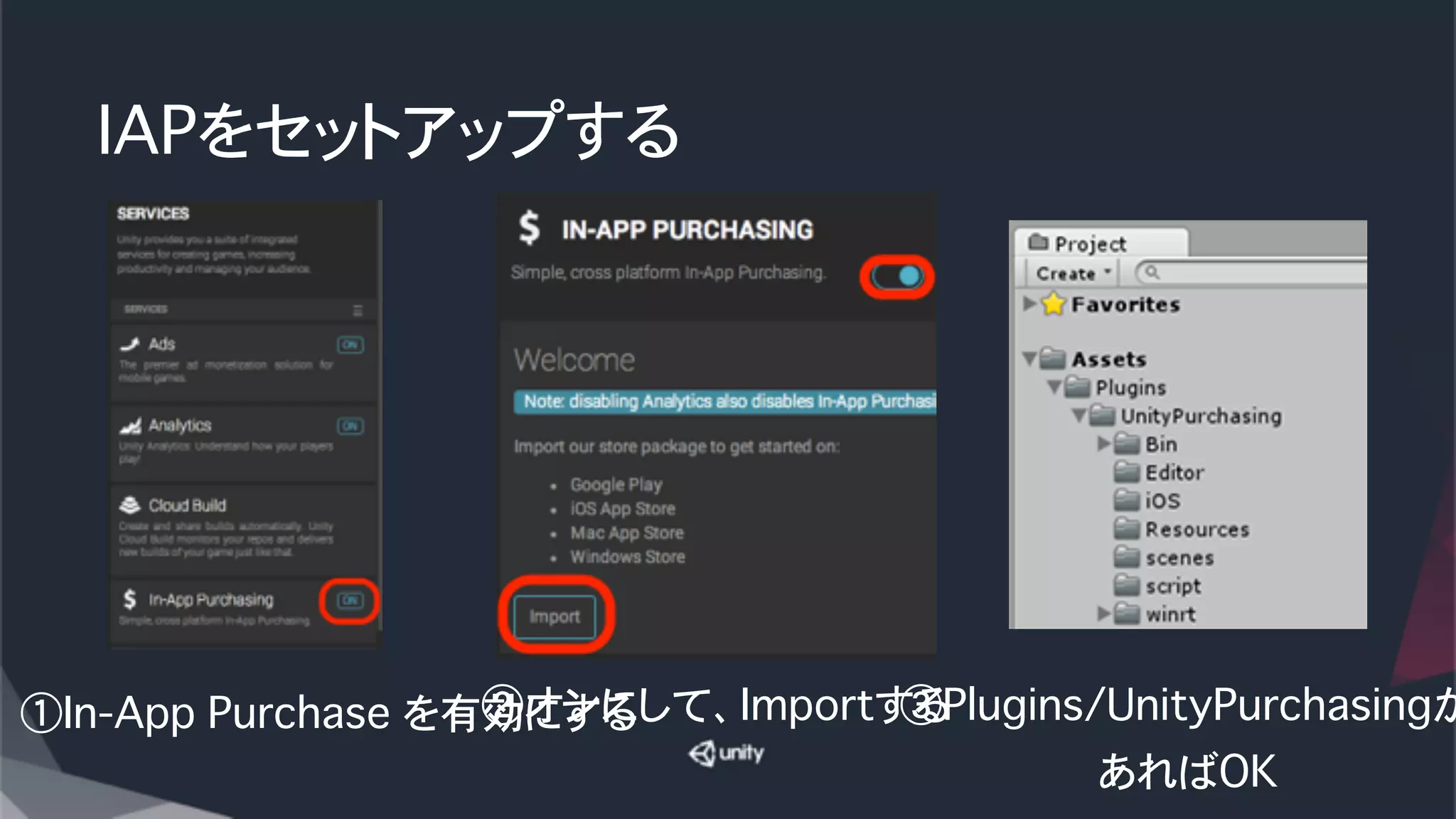
Task: Expand the Favorites tree arrow
Action: (x=1029, y=304)
